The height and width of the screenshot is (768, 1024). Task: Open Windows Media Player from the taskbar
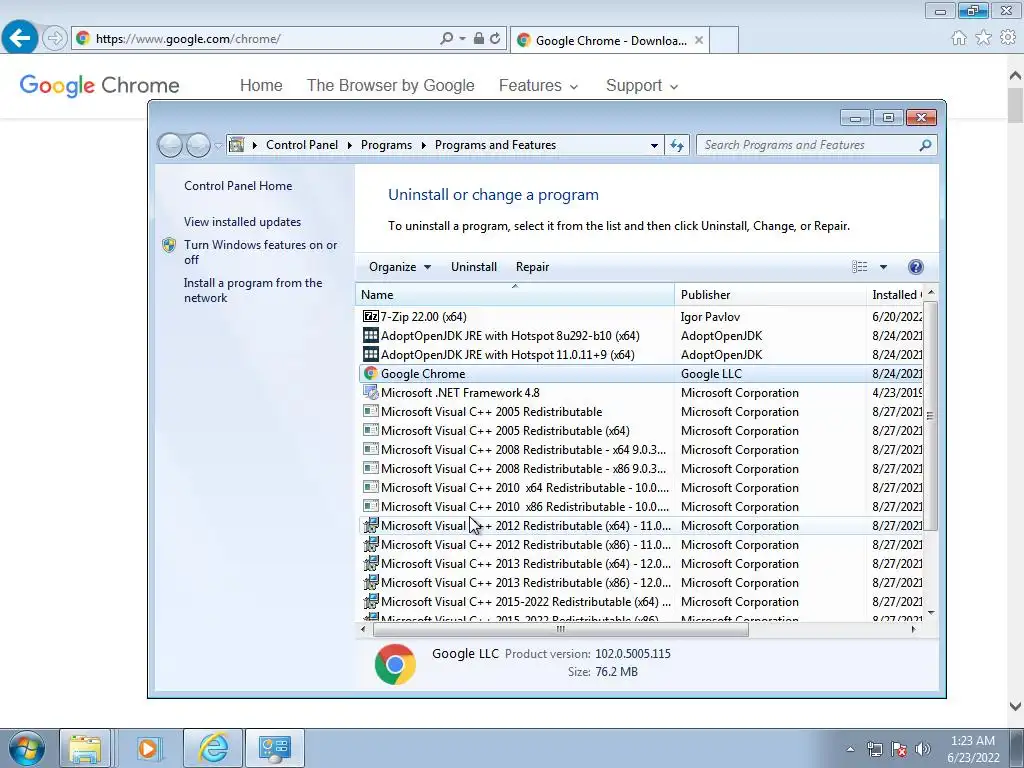tap(148, 748)
